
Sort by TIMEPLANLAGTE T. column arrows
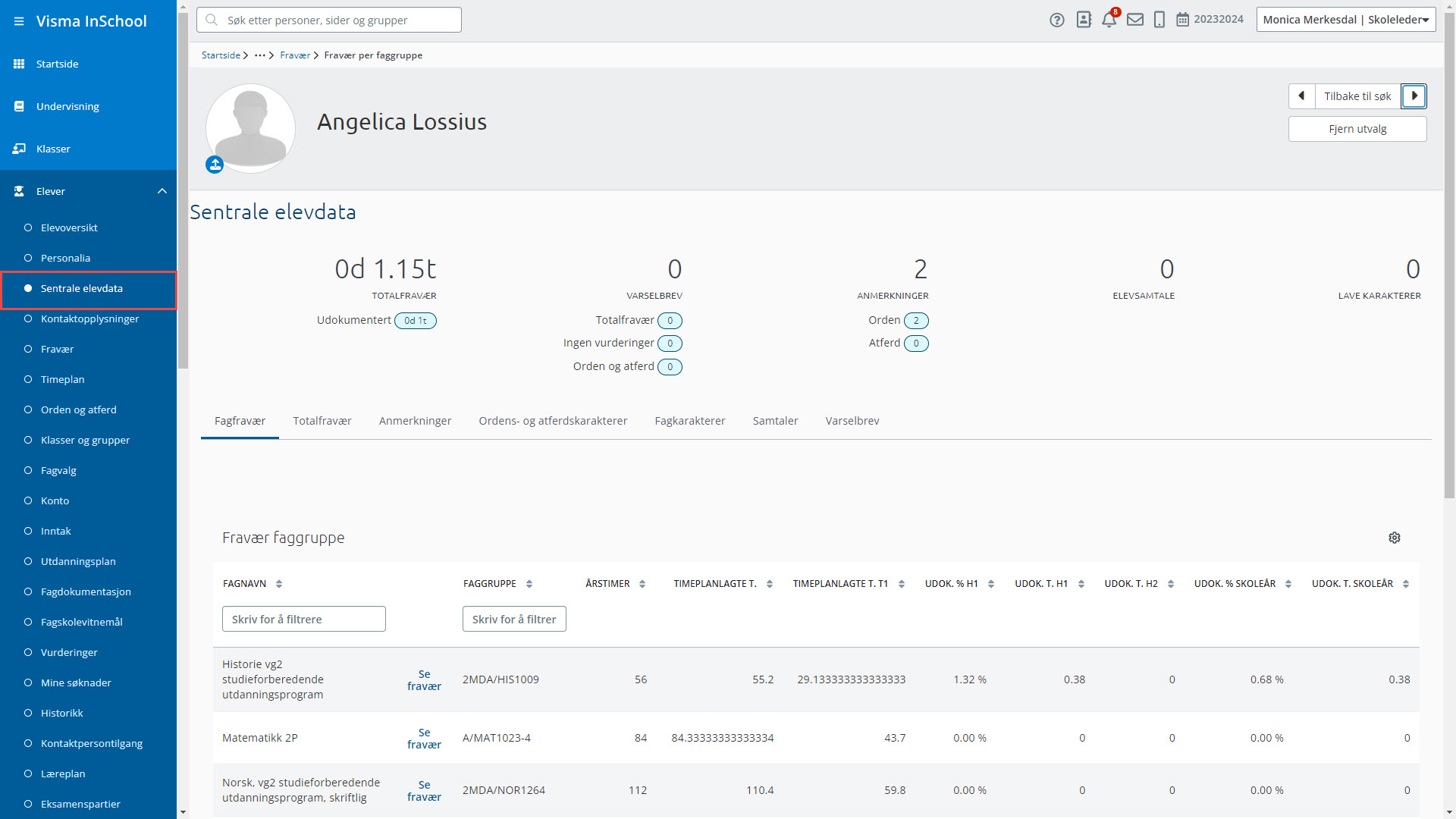pyautogui.click(x=770, y=584)
